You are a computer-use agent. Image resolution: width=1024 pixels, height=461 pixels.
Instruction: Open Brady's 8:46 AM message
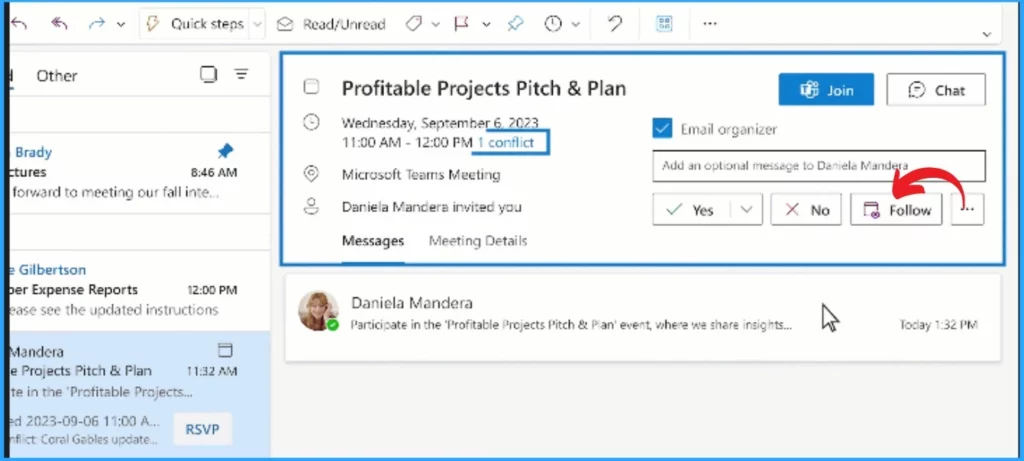coord(139,173)
